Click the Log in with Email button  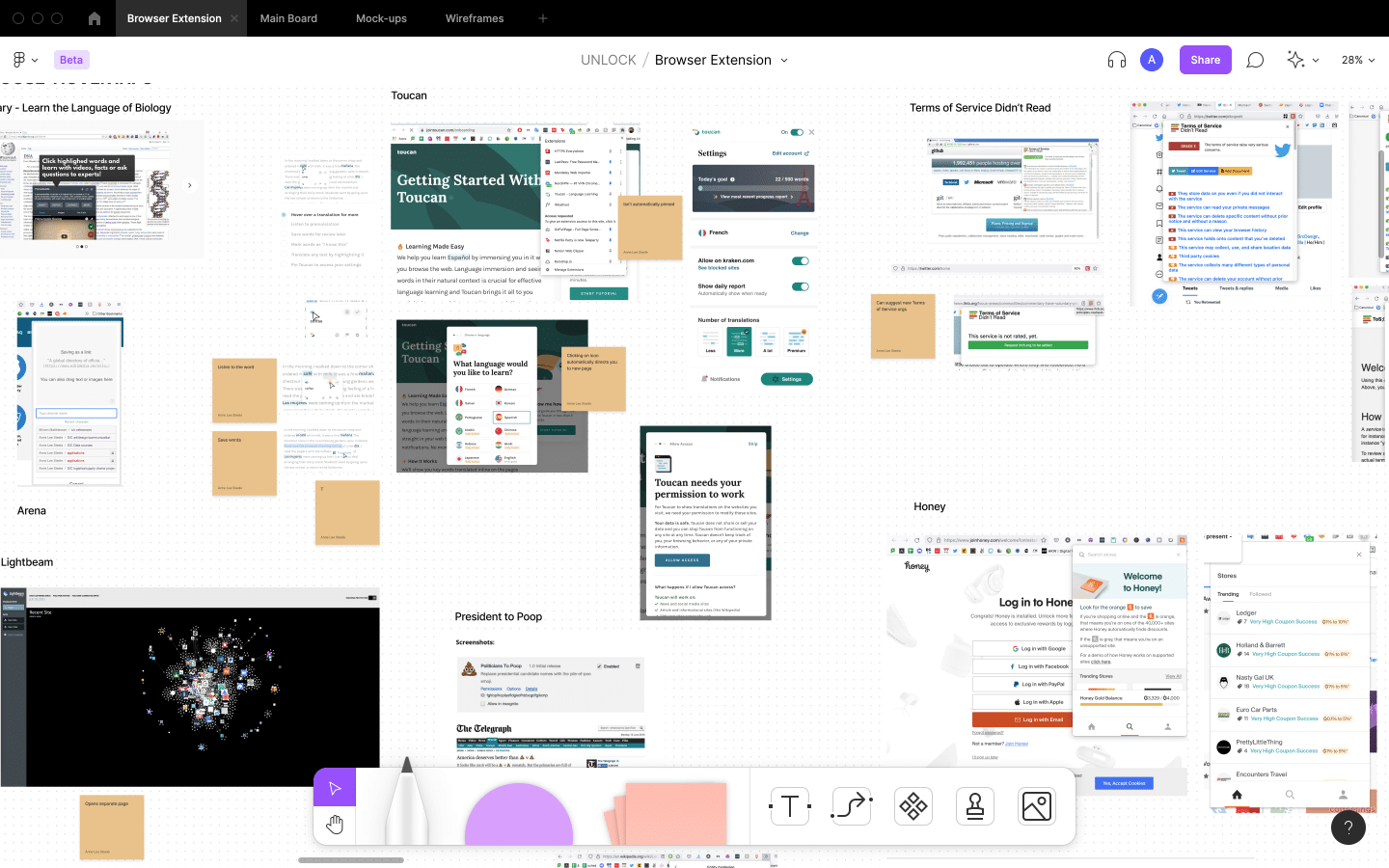pyautogui.click(x=1038, y=719)
